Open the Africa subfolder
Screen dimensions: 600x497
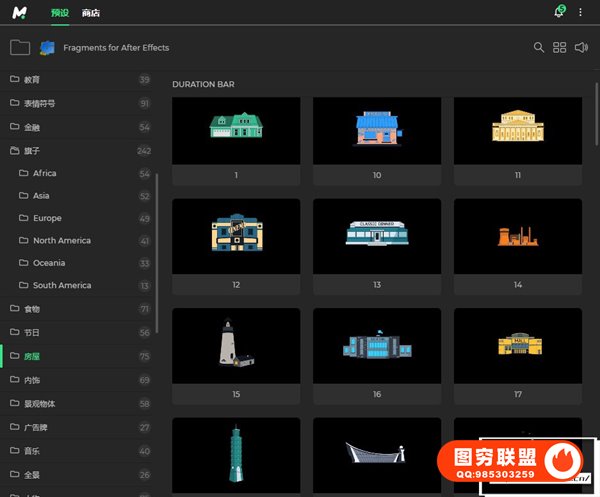(44, 174)
